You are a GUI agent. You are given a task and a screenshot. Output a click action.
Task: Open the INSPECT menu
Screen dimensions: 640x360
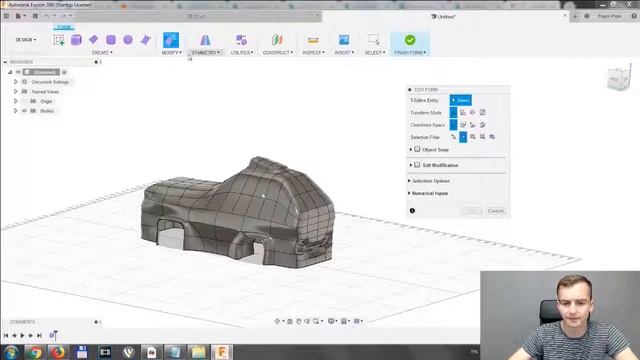click(x=313, y=53)
